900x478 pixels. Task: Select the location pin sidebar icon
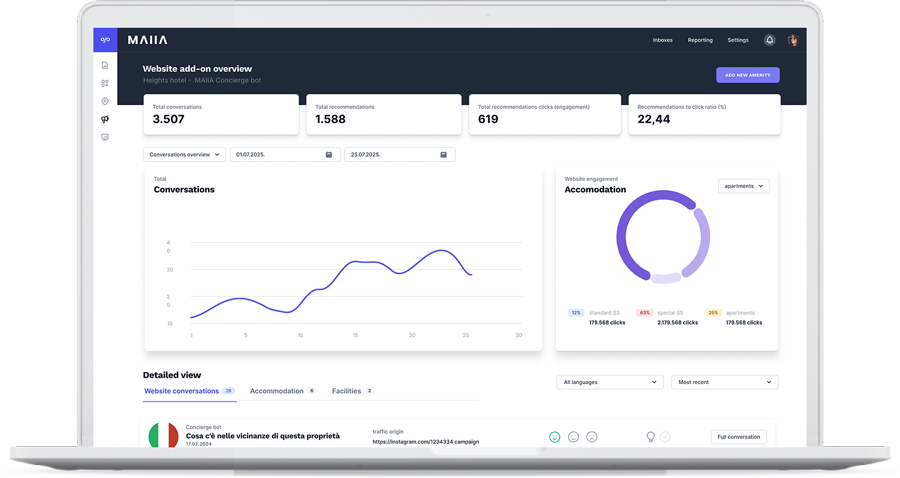point(105,101)
